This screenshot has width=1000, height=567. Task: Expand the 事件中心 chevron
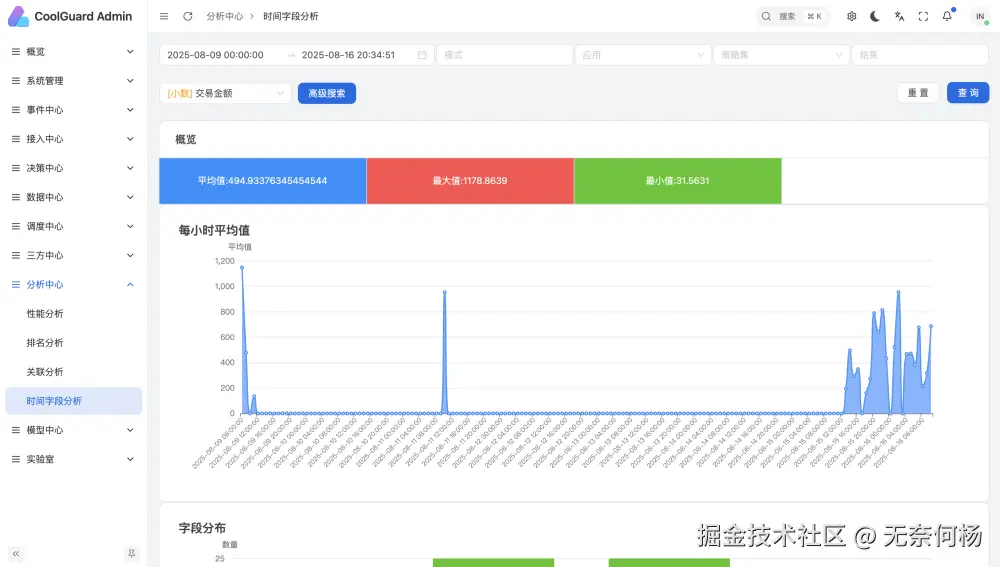130,110
